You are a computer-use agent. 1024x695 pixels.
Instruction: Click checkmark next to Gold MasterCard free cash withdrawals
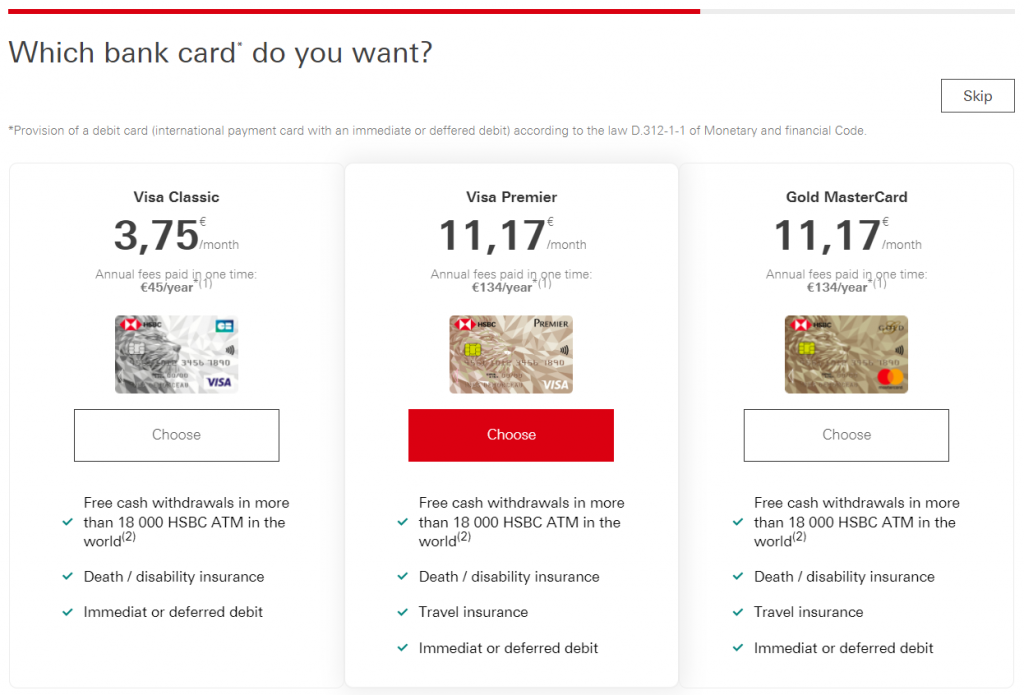[x=738, y=522]
